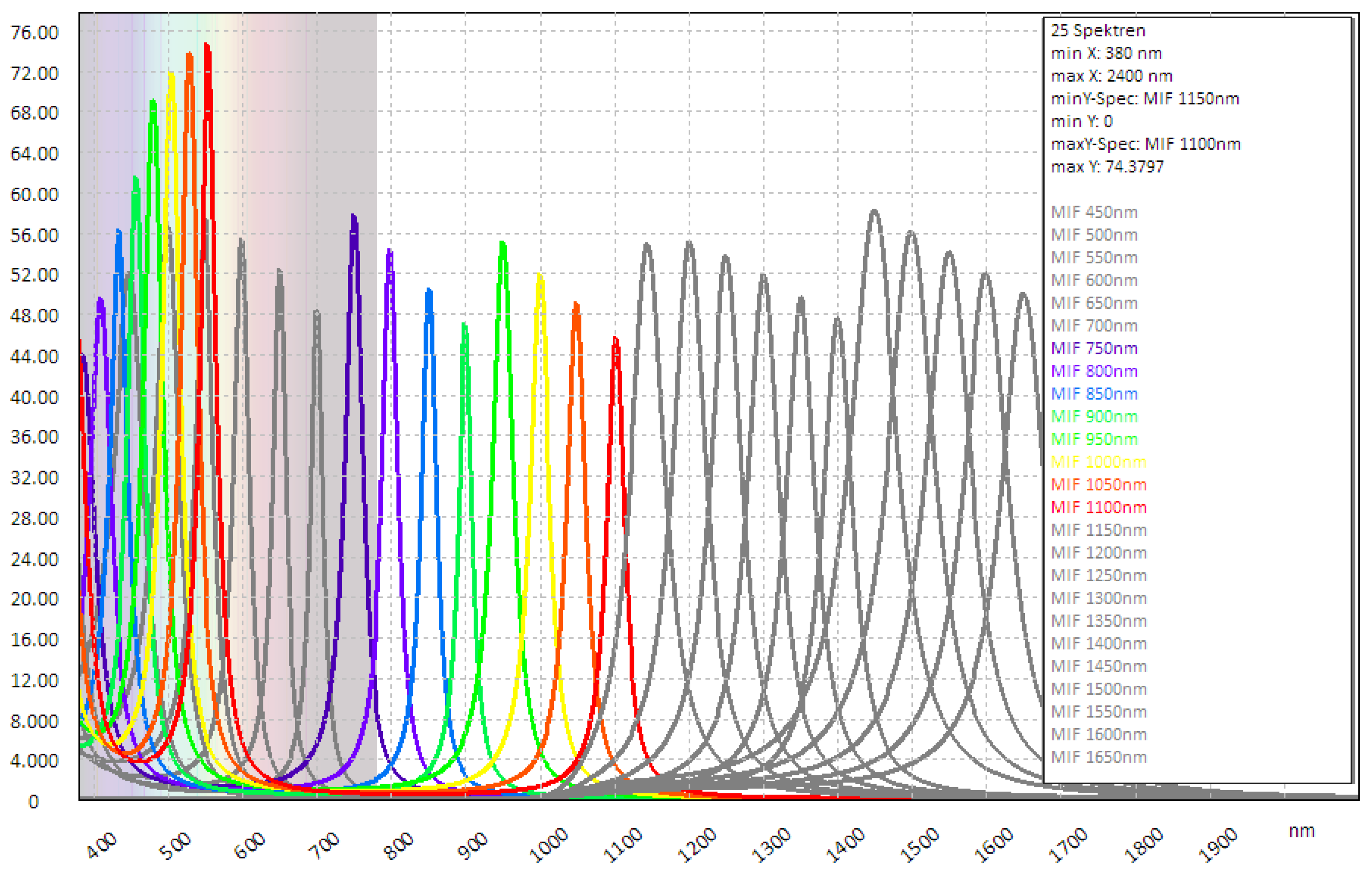Select the red MIF 1100nm legend entry
The image size is (1372, 873).
[x=1098, y=507]
